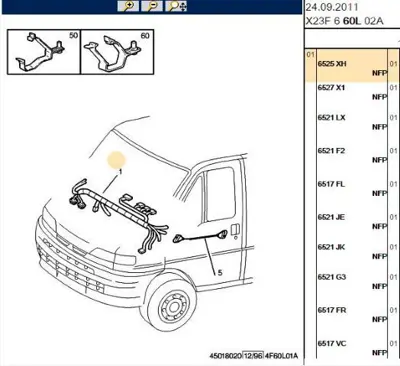This screenshot has height=366, width=400.
Task: Select part number 6521 LX row
Action: (x=352, y=122)
